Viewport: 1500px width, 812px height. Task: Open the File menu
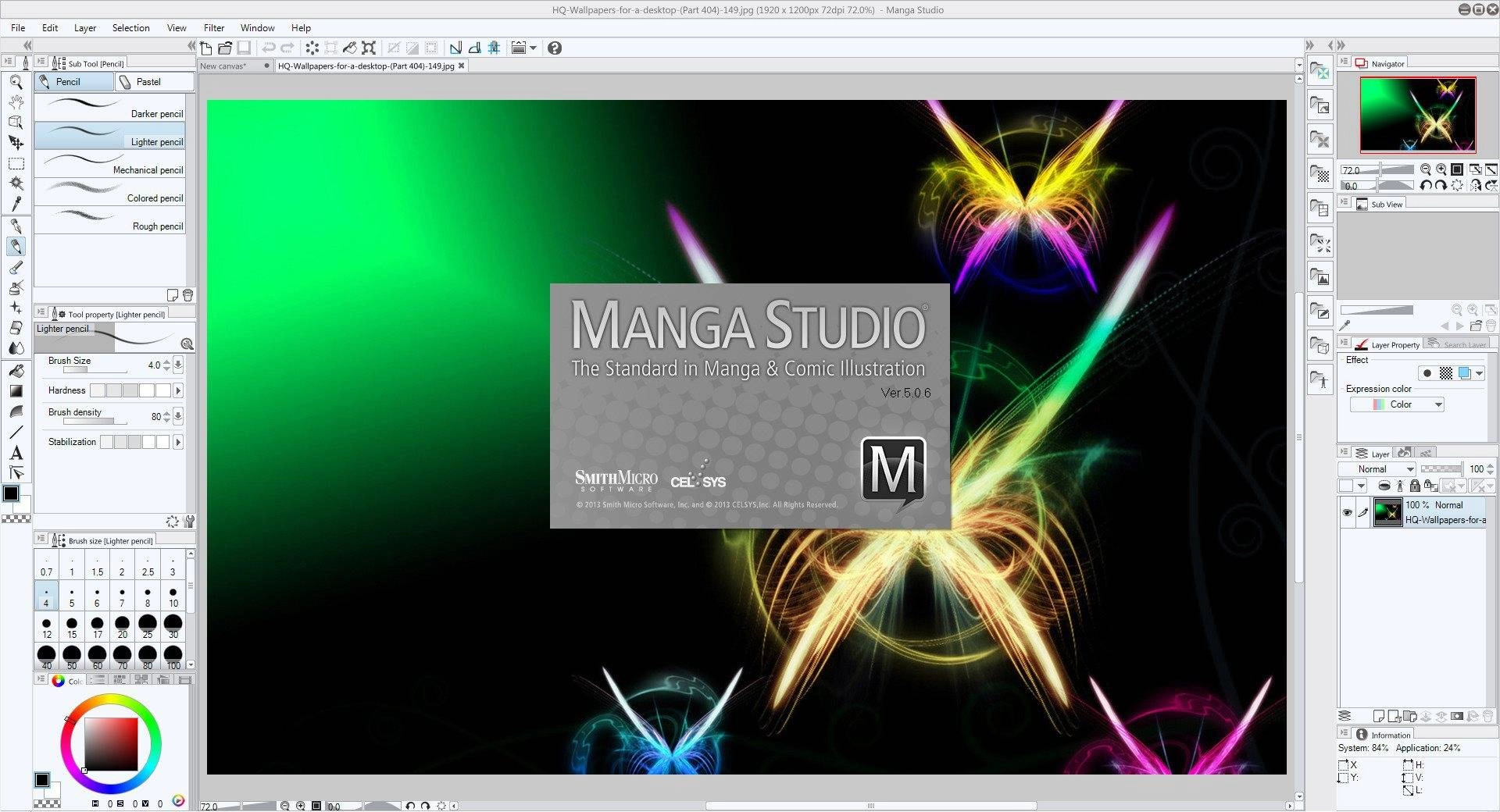[x=18, y=27]
